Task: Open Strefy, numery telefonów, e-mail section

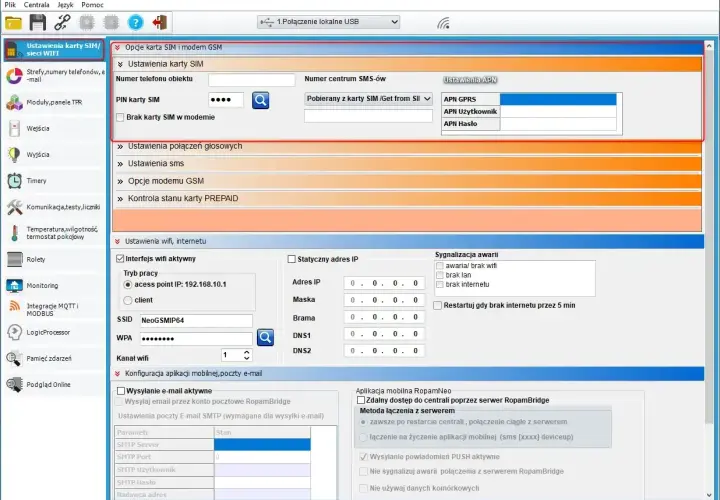Action: coord(54,76)
